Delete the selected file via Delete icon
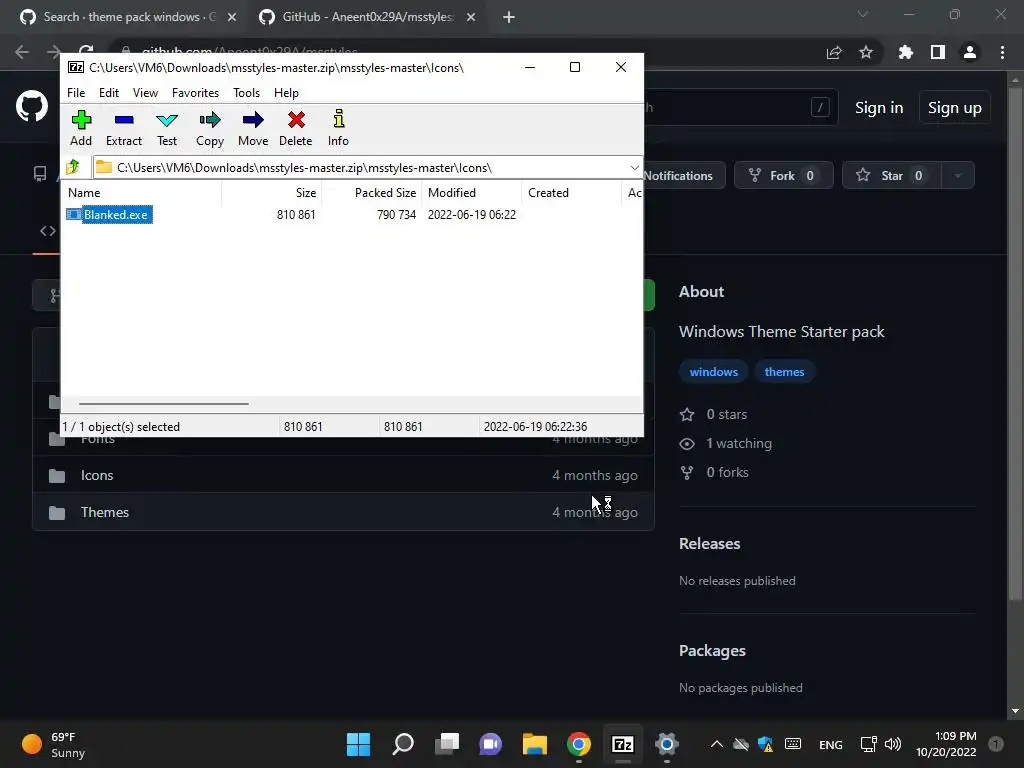The image size is (1024, 768). (x=296, y=128)
